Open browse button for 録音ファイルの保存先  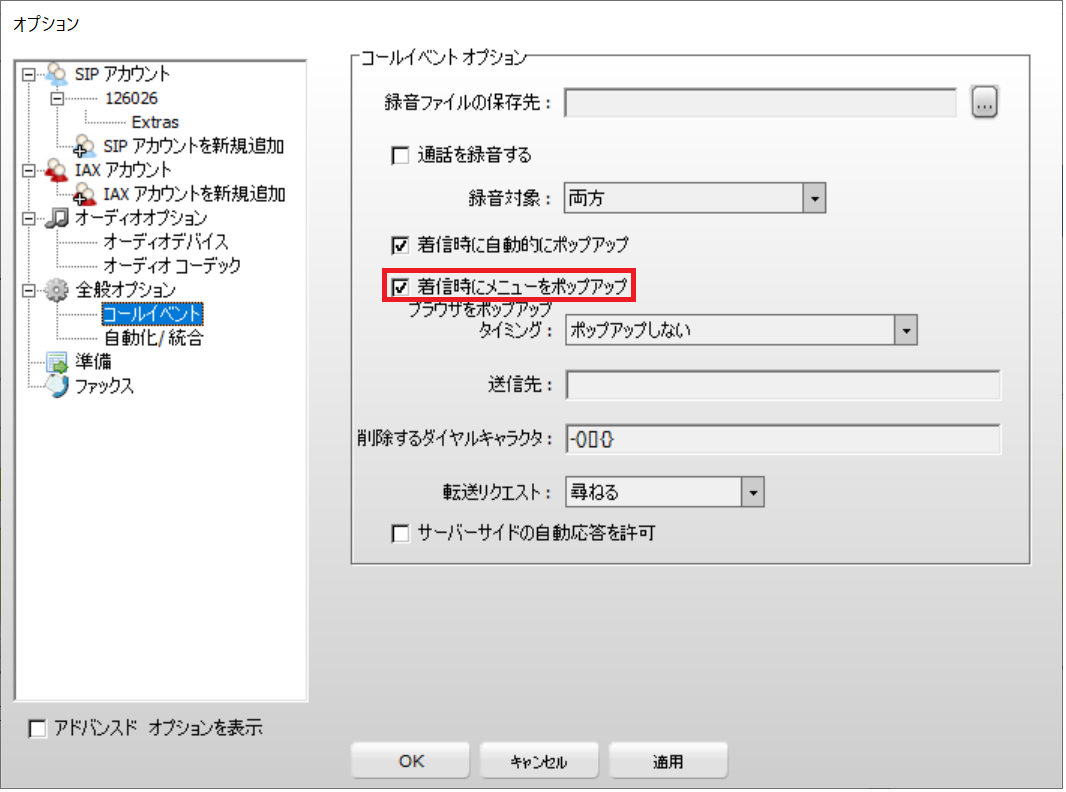pyautogui.click(x=984, y=103)
